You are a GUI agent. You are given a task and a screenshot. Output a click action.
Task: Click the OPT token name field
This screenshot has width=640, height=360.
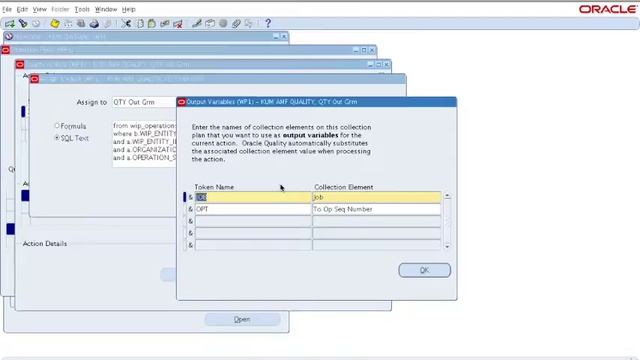pyautogui.click(x=253, y=209)
